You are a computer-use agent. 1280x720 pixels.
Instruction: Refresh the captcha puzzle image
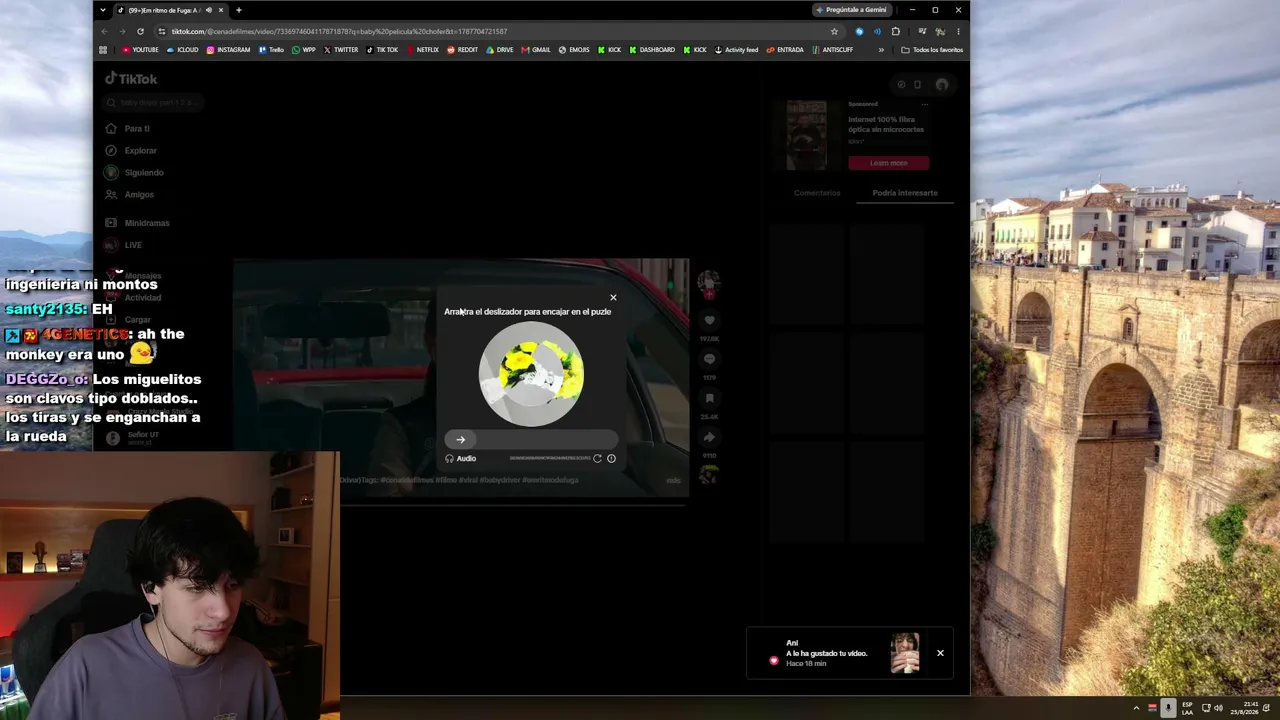(597, 458)
